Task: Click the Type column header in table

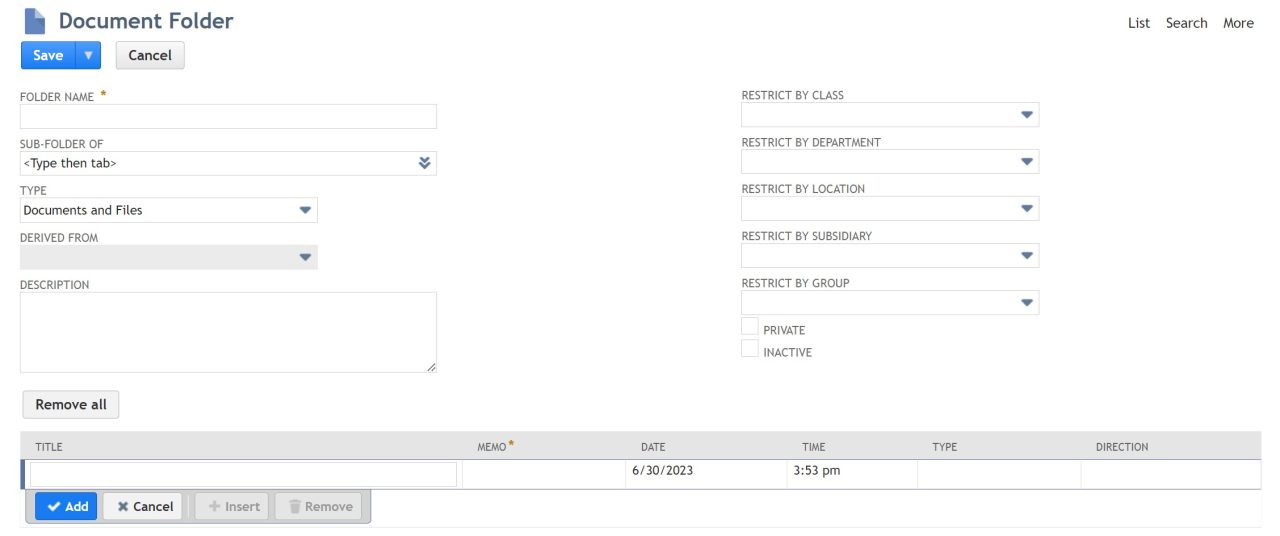Action: tap(944, 447)
